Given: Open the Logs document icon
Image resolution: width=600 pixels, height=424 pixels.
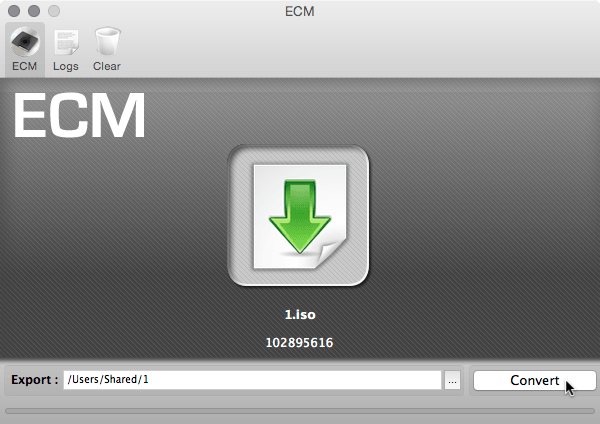Looking at the screenshot, I should (x=66, y=42).
